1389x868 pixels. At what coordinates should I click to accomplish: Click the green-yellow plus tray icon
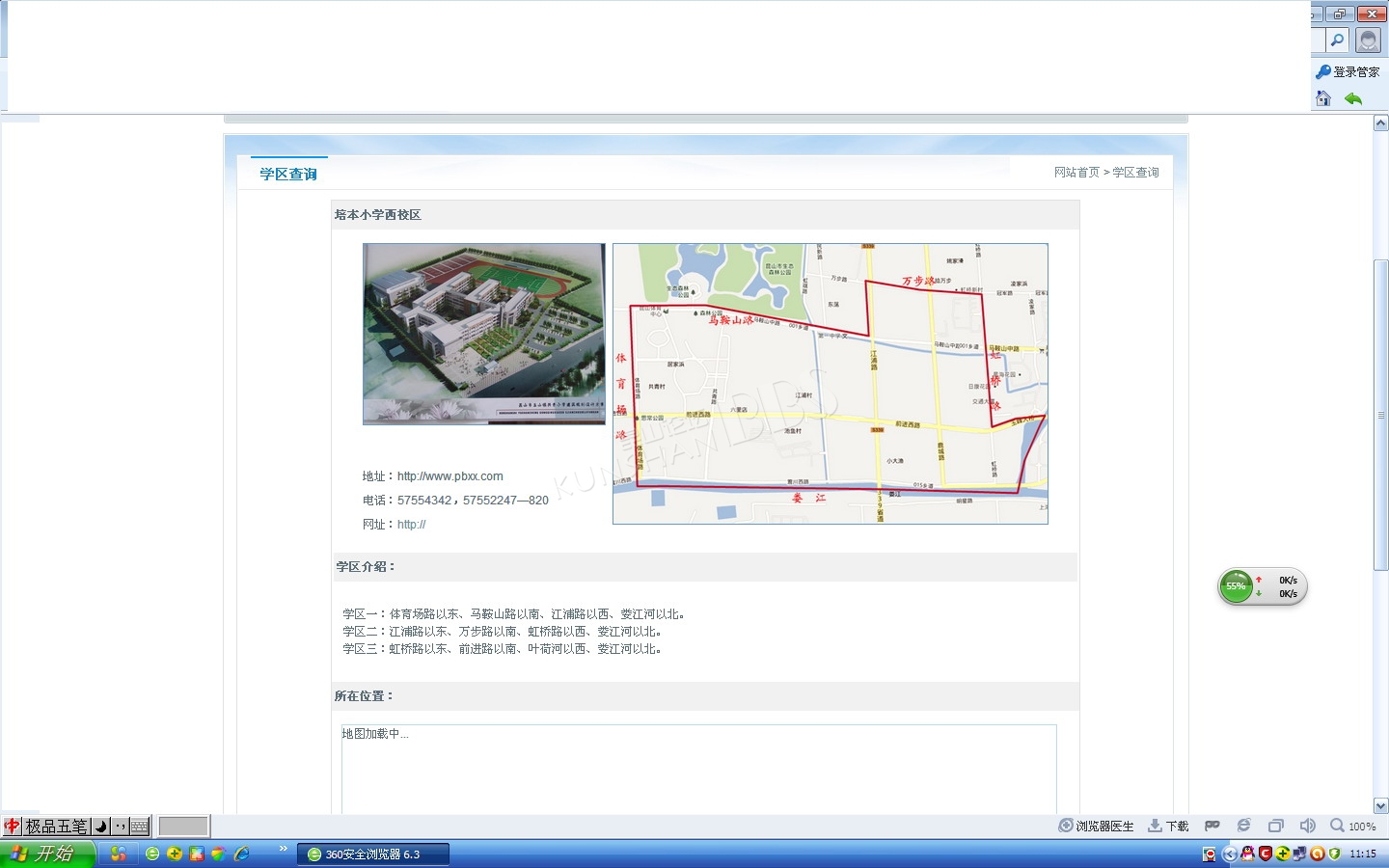(1283, 854)
